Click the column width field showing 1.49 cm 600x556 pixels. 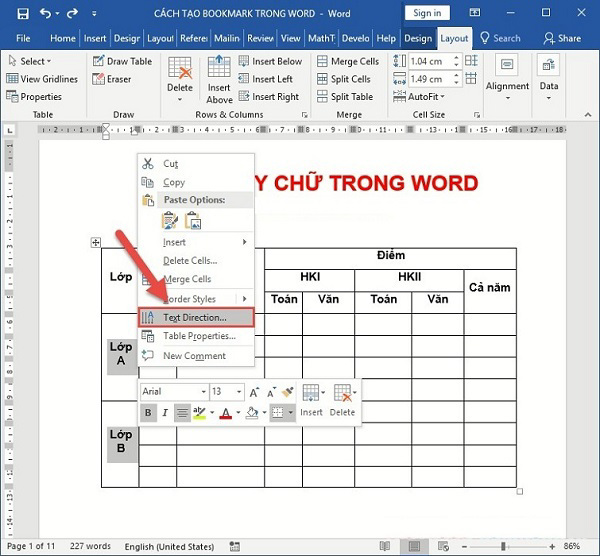430,79
